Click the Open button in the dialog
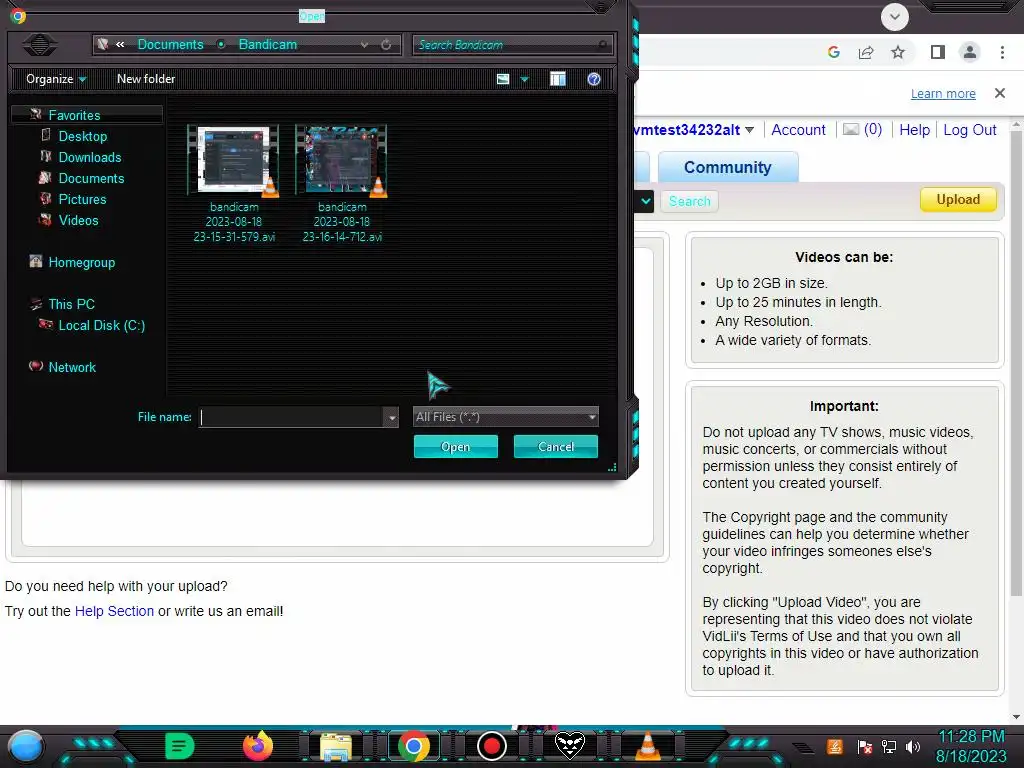Viewport: 1024px width, 768px height. pyautogui.click(x=456, y=447)
